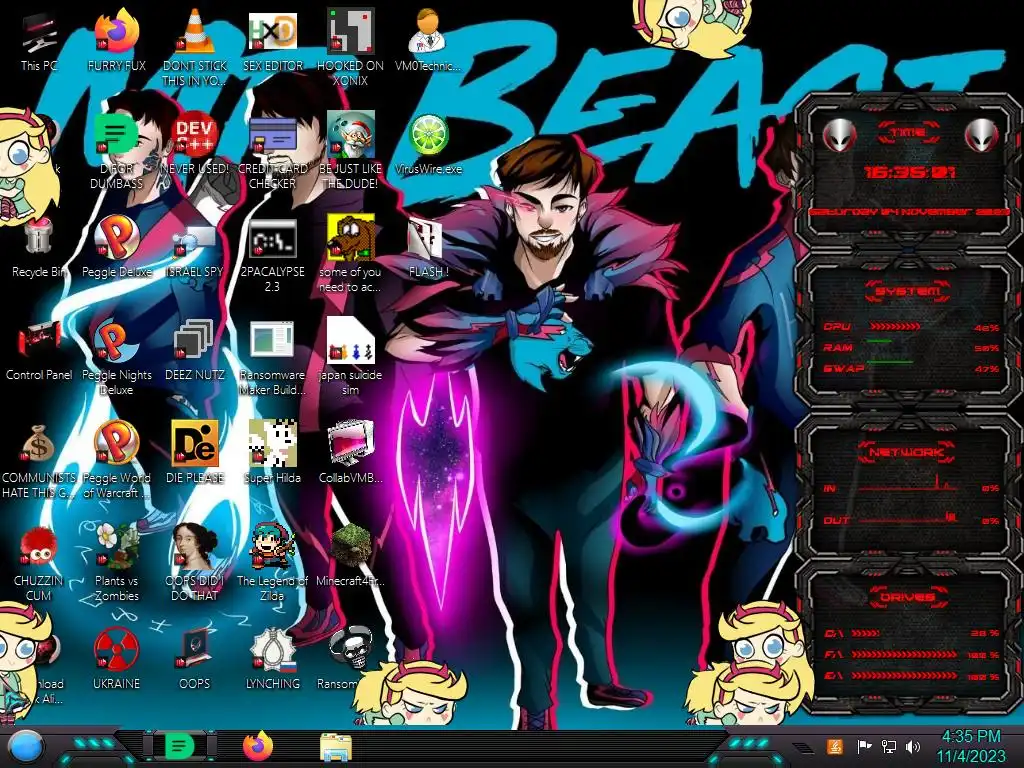Open Firefox from the taskbar
The width and height of the screenshot is (1024, 768).
[x=258, y=746]
